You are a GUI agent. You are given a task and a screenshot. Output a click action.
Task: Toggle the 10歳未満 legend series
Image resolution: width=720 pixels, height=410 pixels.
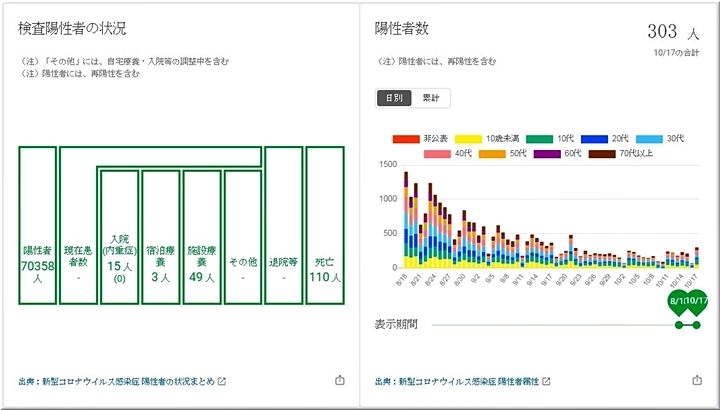coord(484,138)
